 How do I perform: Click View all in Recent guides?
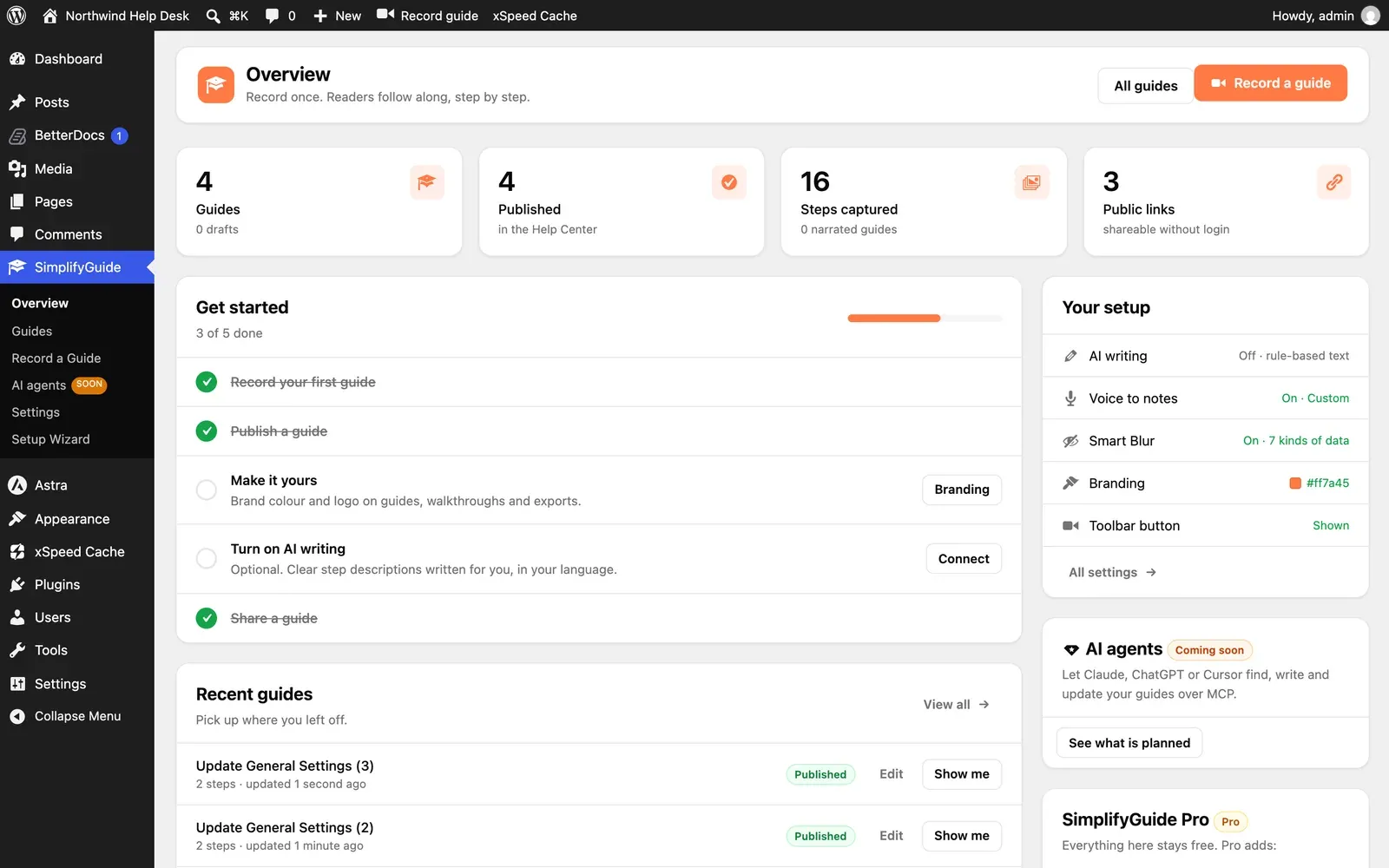[956, 705]
